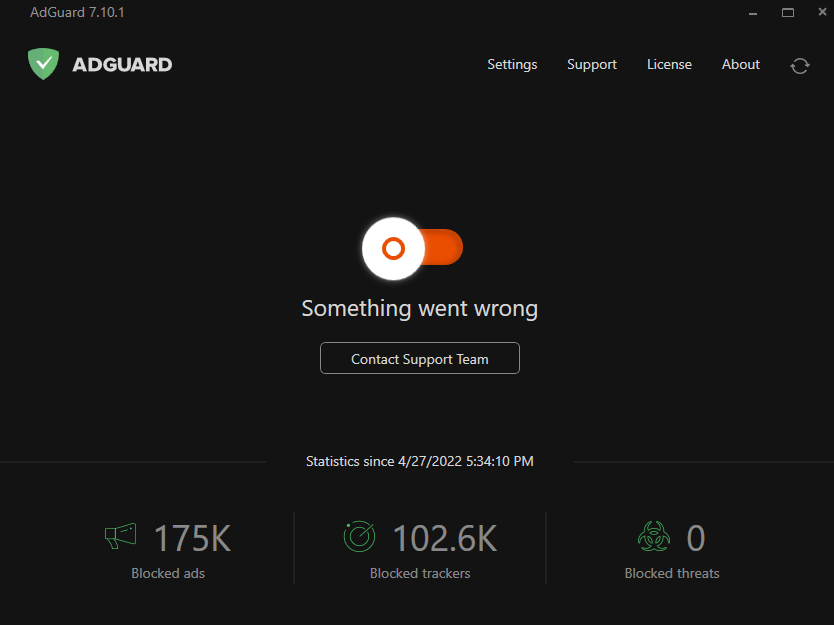
Task: Click the 0 blocked threats counter
Action: pos(696,537)
